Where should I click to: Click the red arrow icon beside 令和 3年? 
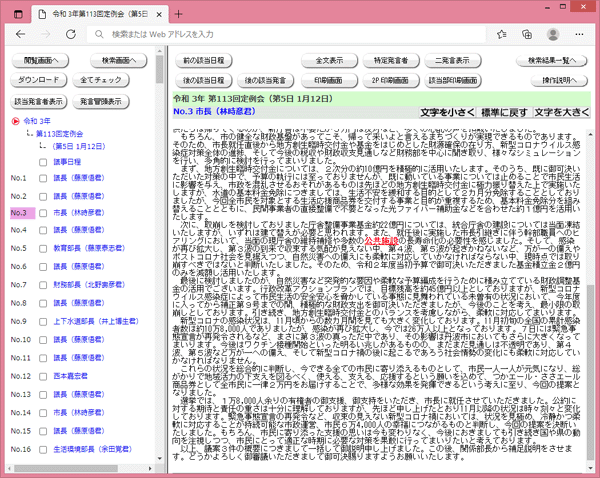(15, 121)
